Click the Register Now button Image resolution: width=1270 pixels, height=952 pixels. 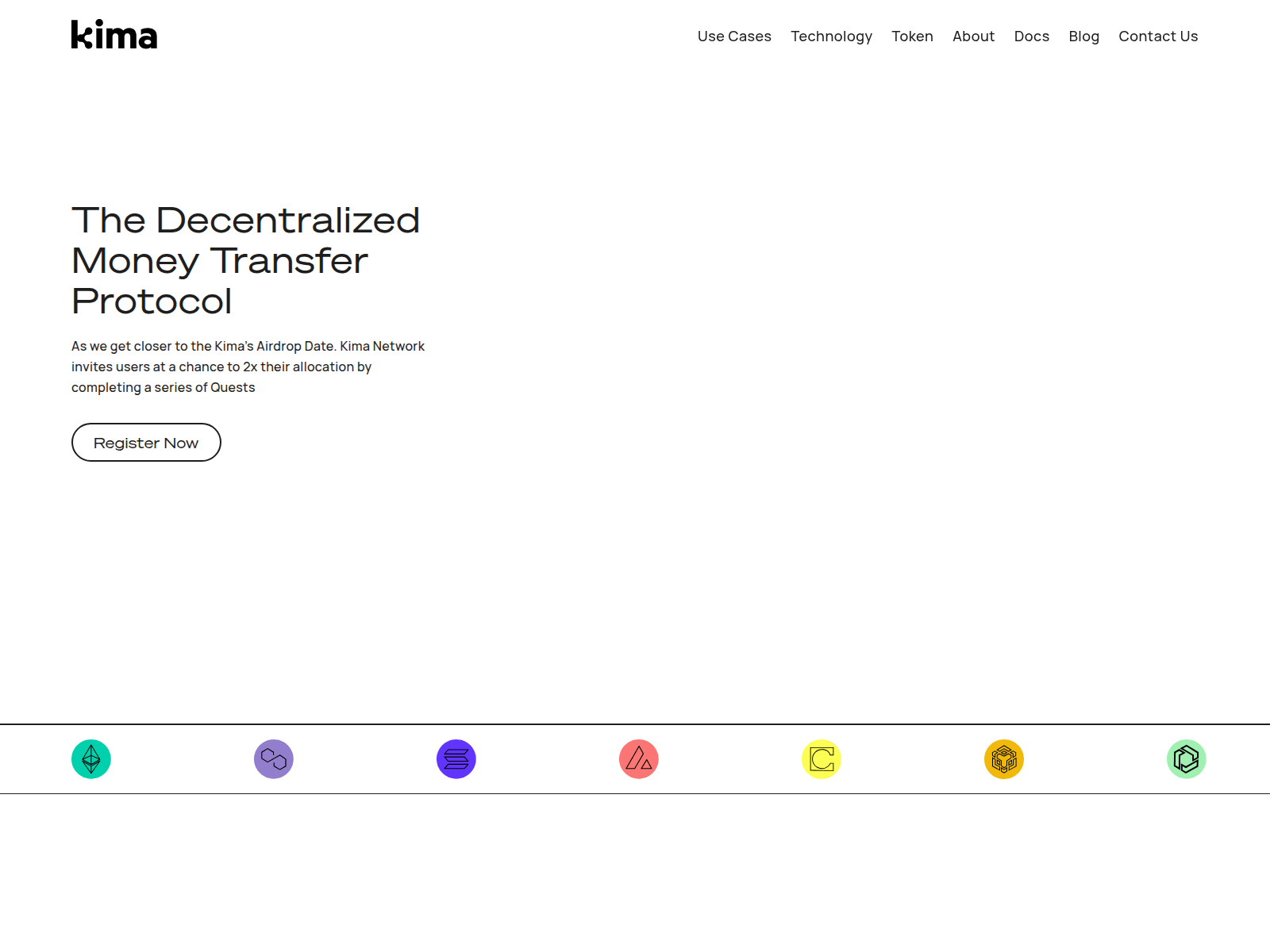146,442
